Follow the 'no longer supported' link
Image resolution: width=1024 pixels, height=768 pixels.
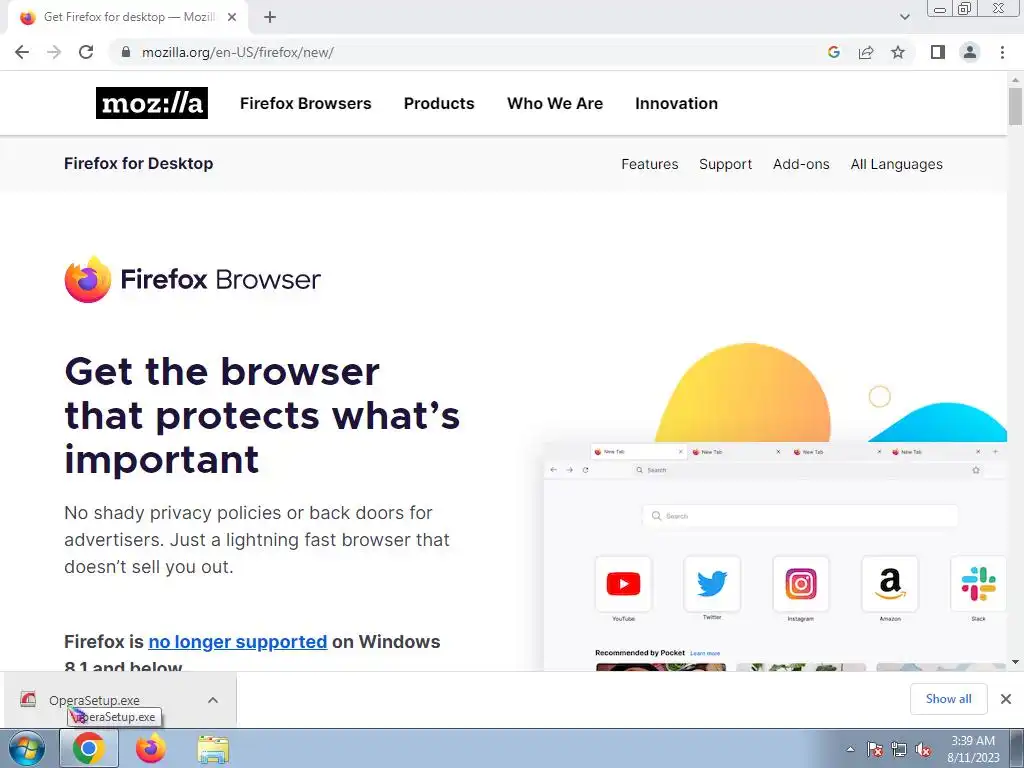[x=238, y=642]
